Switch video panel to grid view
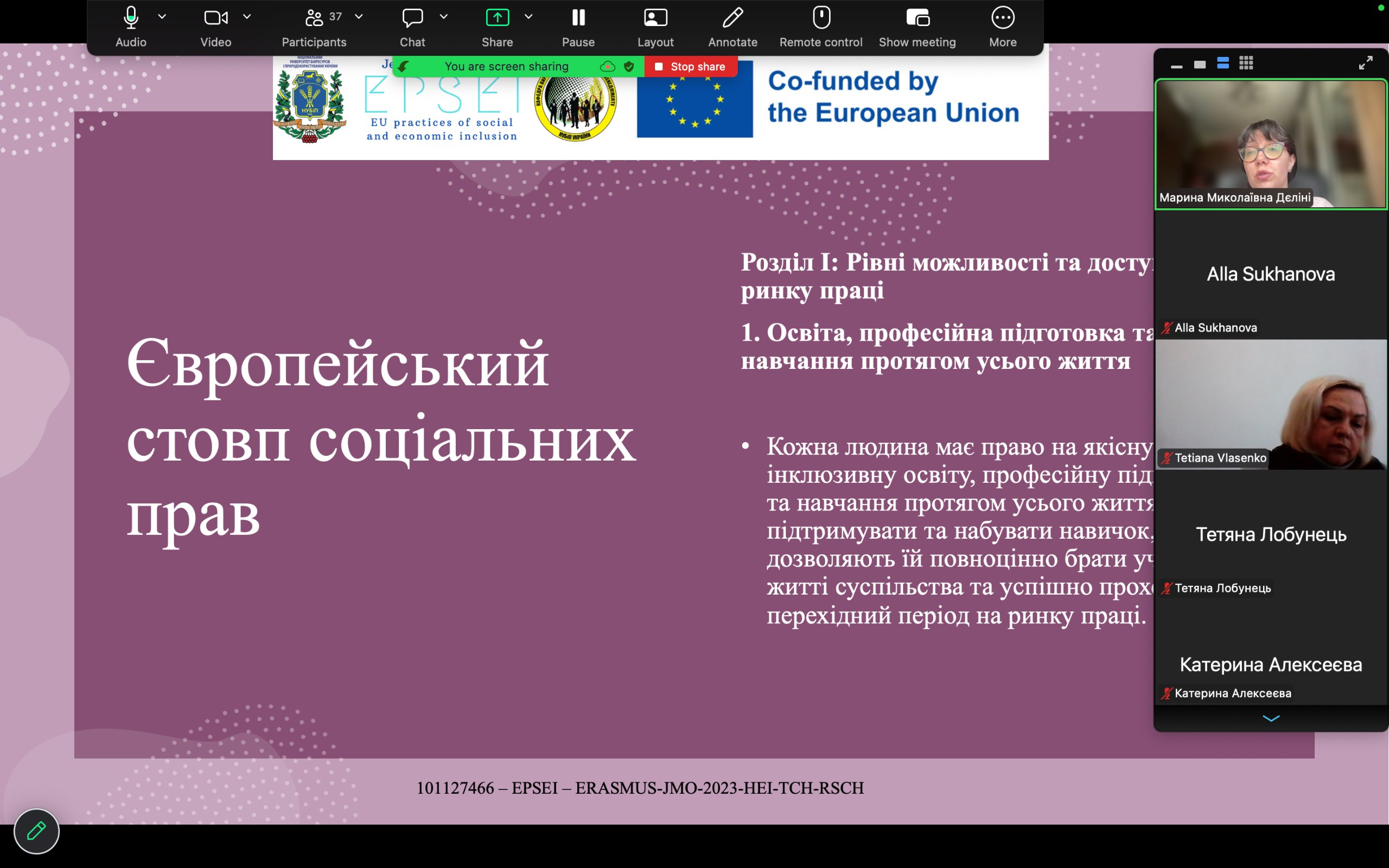The image size is (1389, 868). (x=1246, y=63)
